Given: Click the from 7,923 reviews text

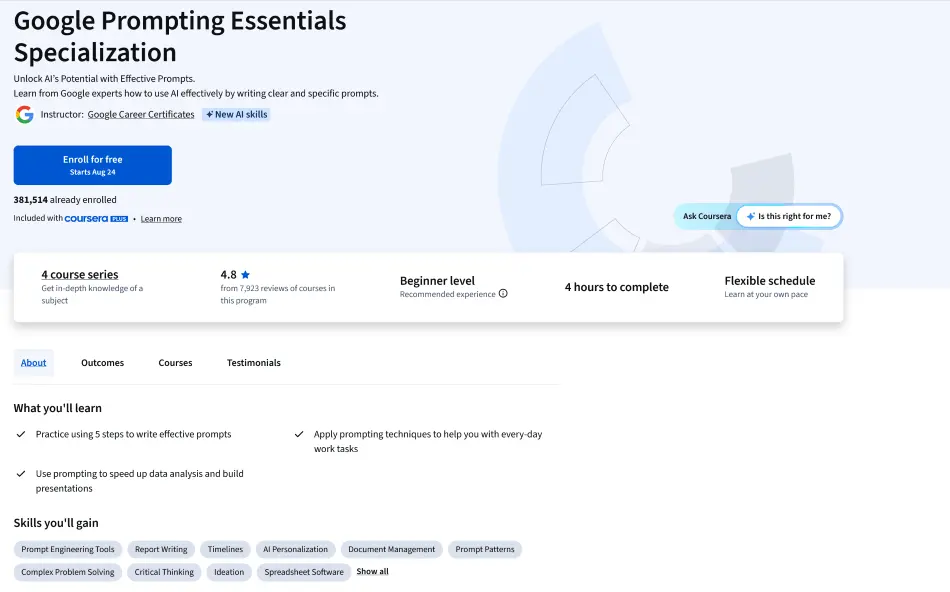Looking at the screenshot, I should [277, 294].
